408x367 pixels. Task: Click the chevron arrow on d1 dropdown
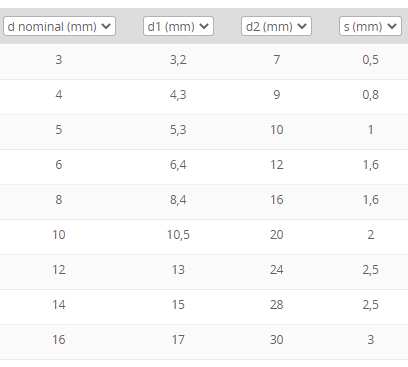pyautogui.click(x=204, y=26)
